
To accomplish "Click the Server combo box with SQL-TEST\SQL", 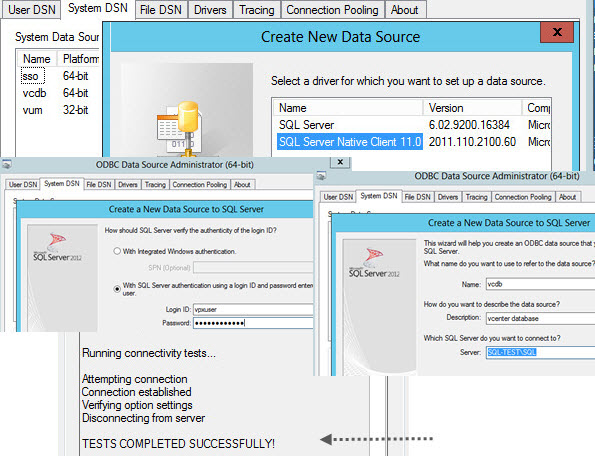I will 540,352.
